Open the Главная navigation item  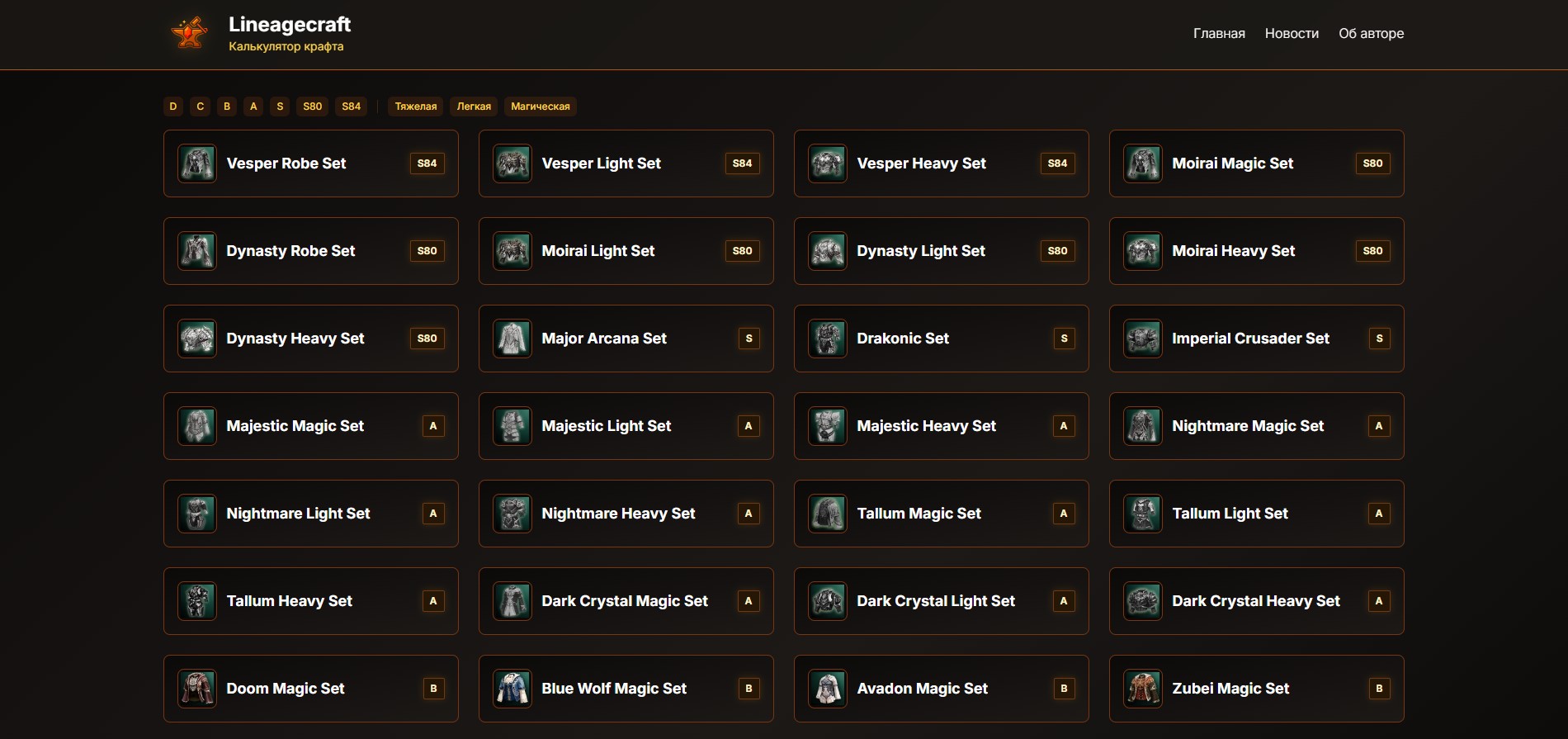point(1219,34)
